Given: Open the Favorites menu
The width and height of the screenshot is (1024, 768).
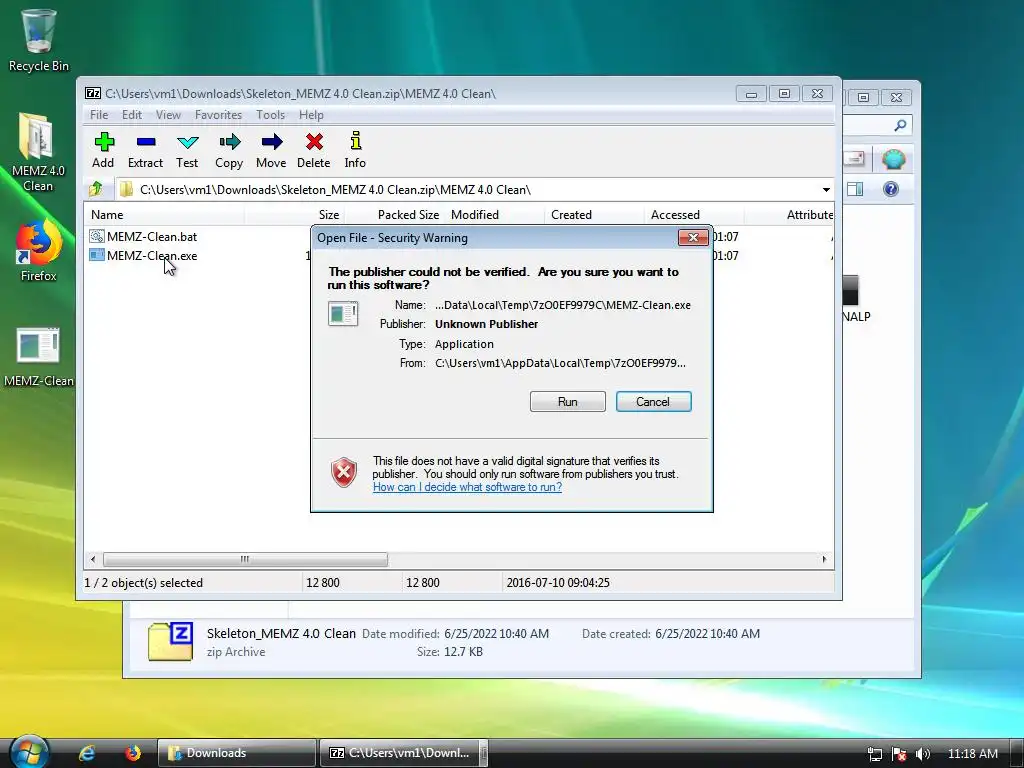Looking at the screenshot, I should point(218,115).
